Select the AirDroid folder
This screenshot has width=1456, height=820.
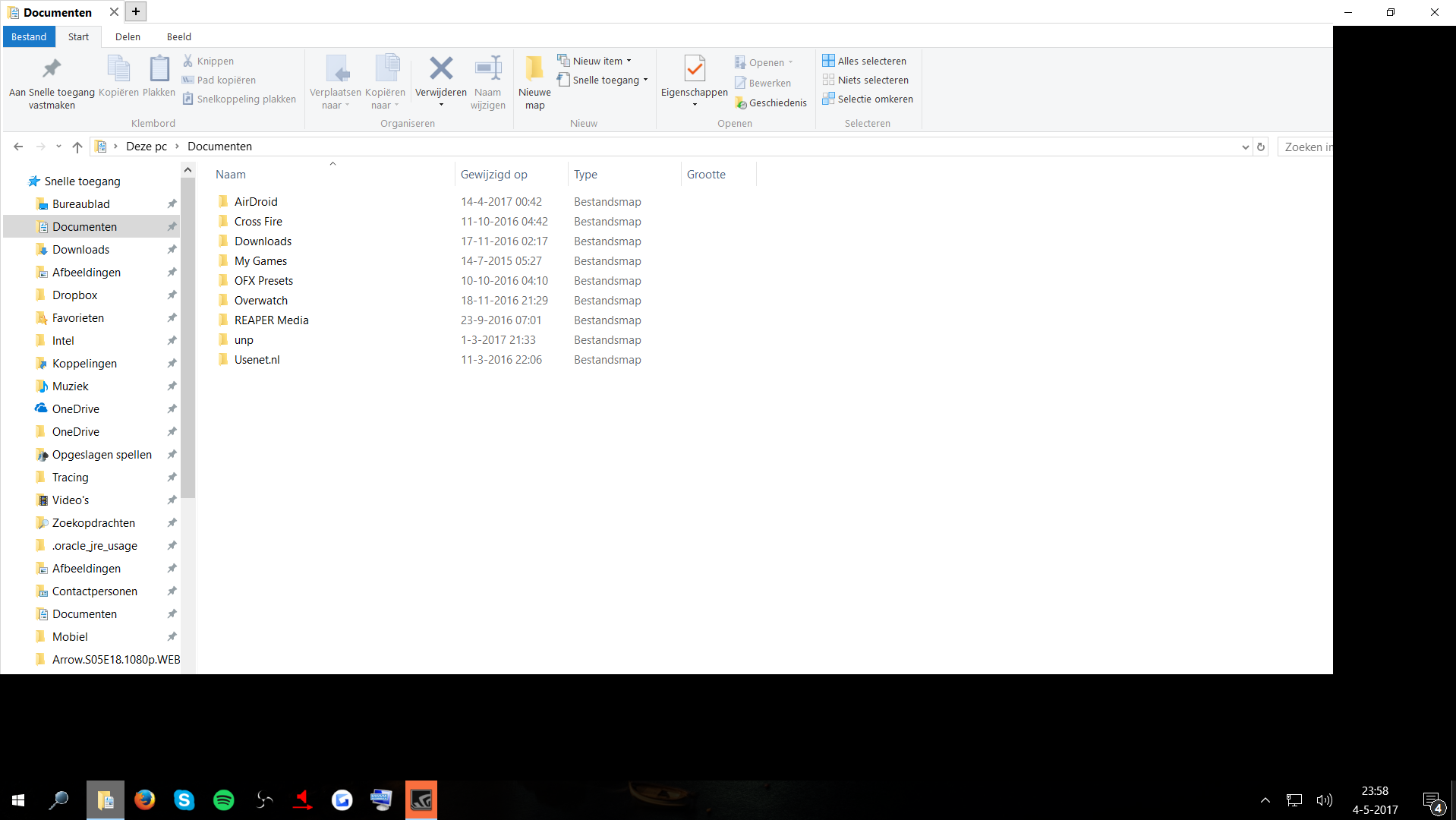[x=256, y=202]
